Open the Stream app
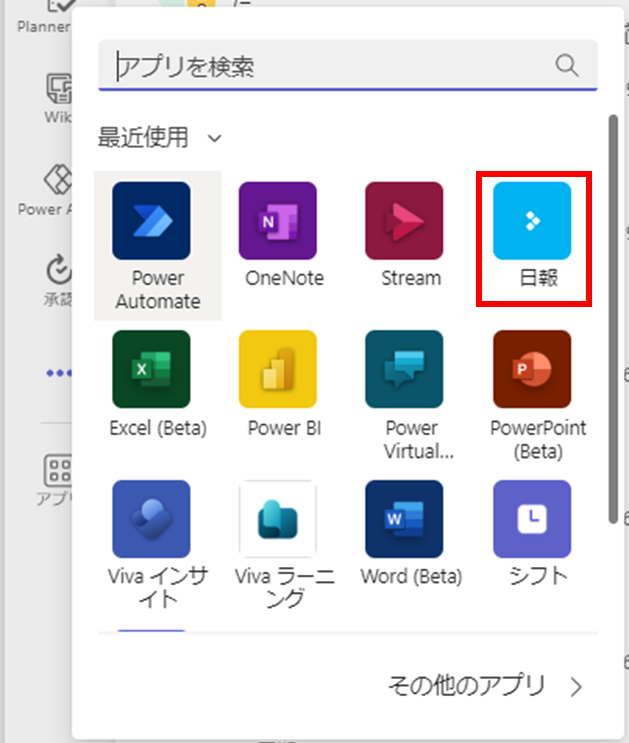 click(x=404, y=221)
